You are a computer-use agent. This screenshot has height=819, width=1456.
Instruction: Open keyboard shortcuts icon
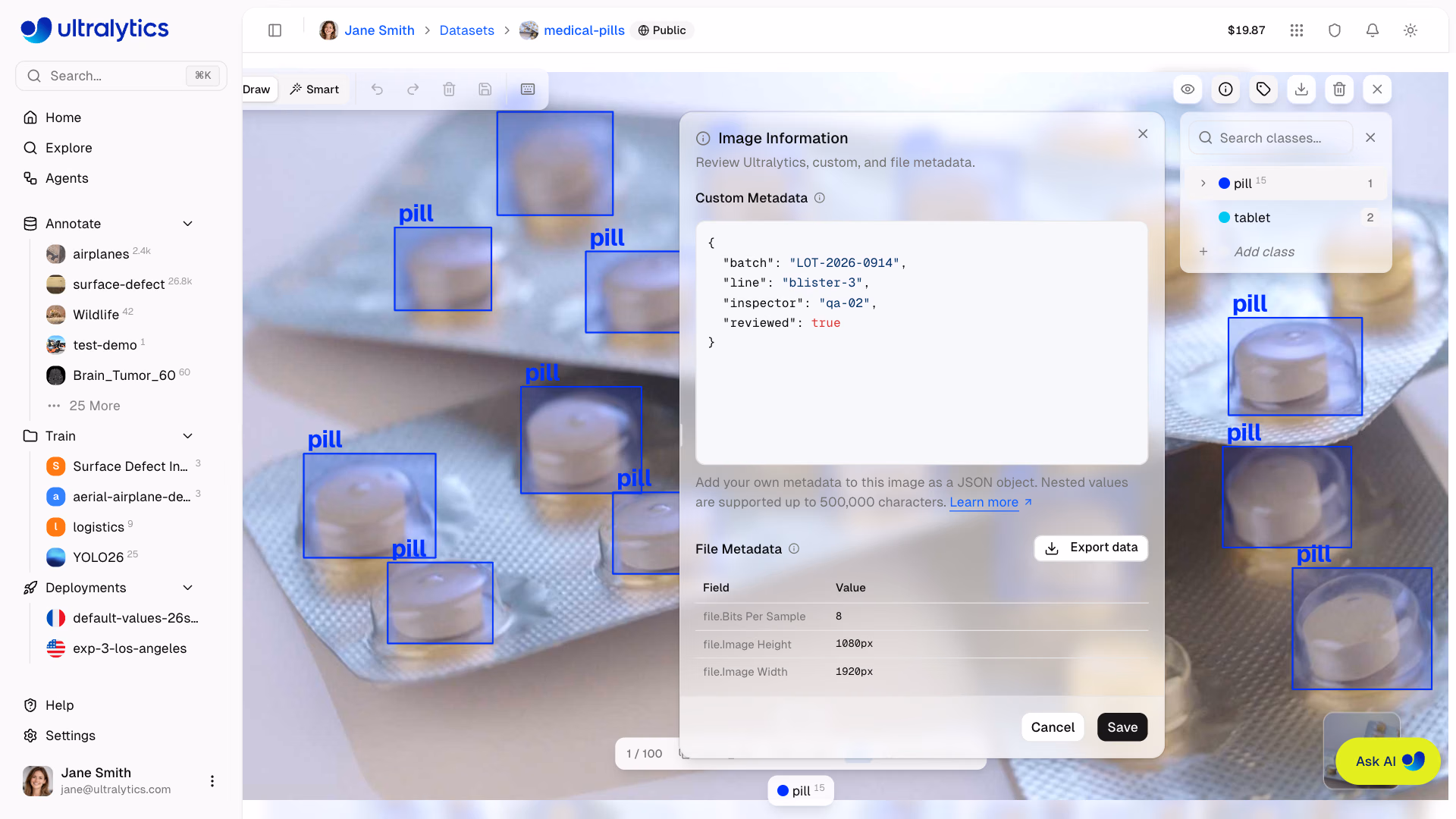(x=528, y=89)
